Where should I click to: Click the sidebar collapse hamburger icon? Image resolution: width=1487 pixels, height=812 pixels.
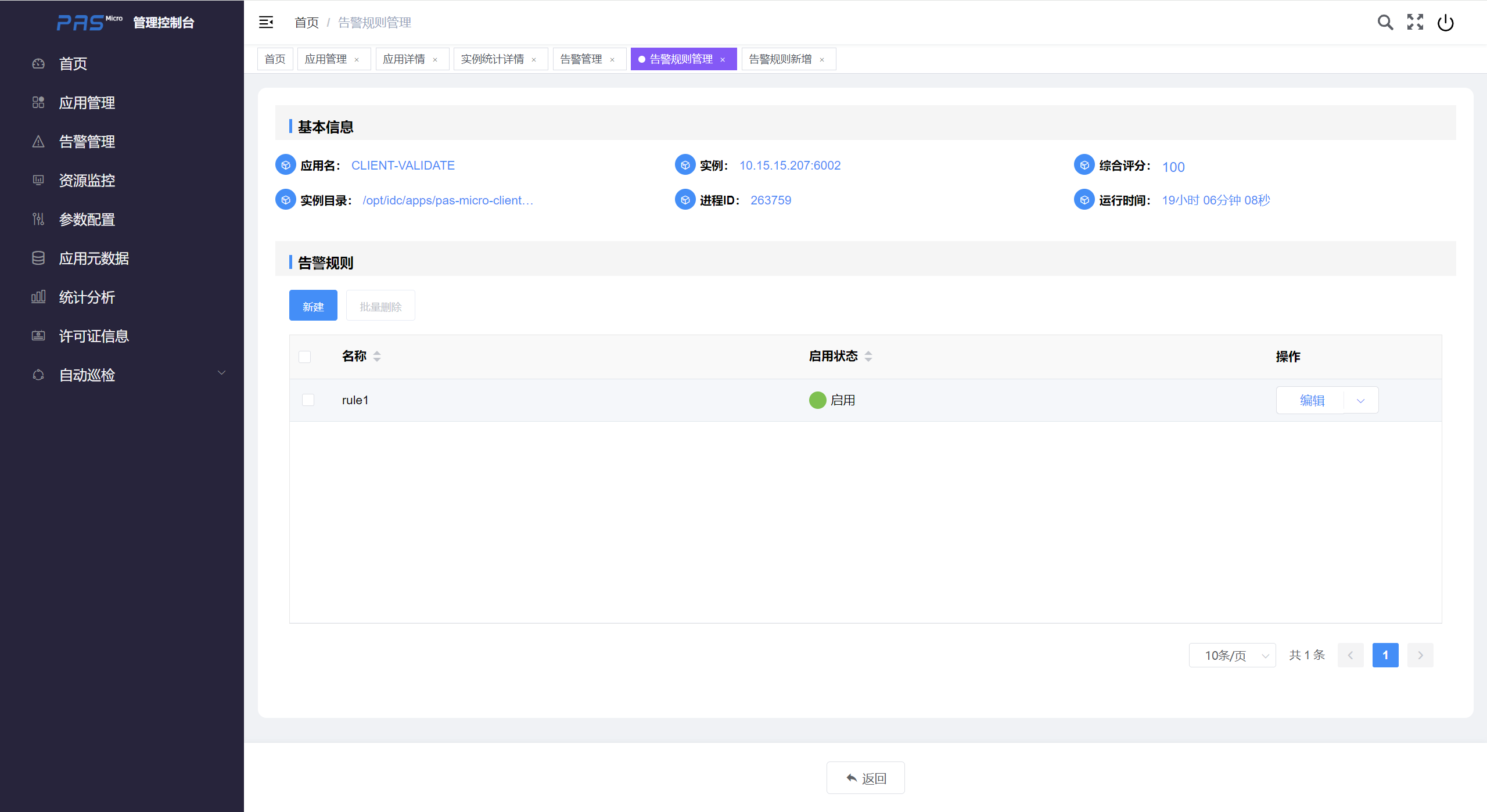point(266,23)
